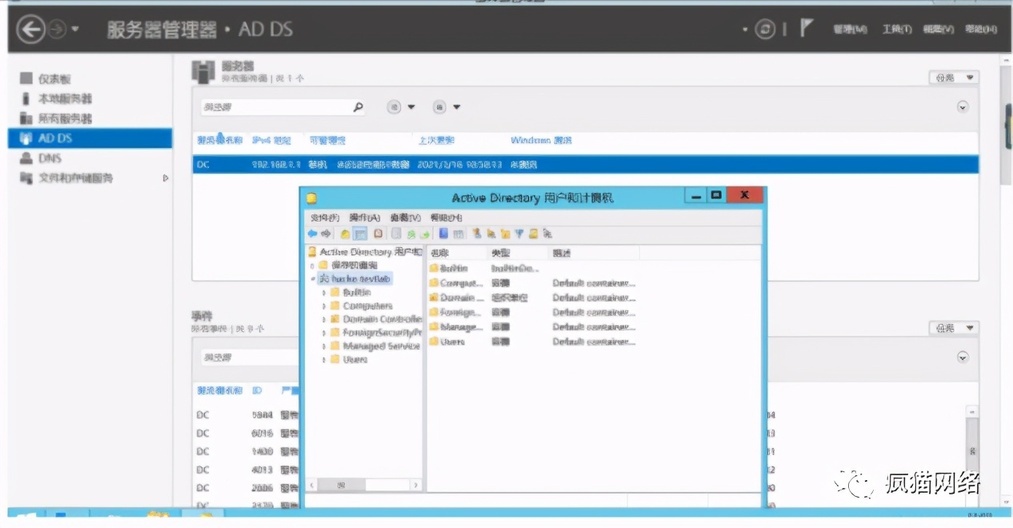Viewport: 1013px width, 528px height.
Task: Click the blue Back arrow in the AD toolbar
Action: pyautogui.click(x=313, y=234)
